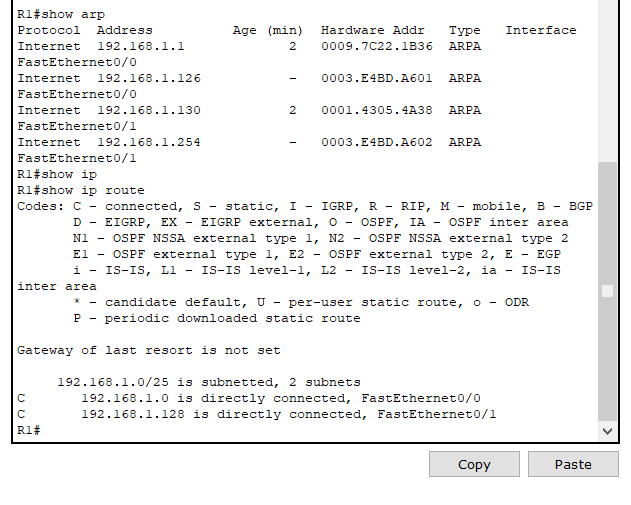Click the last R1# command prompt
Viewport: 631px width, 505px height.
click(29, 430)
